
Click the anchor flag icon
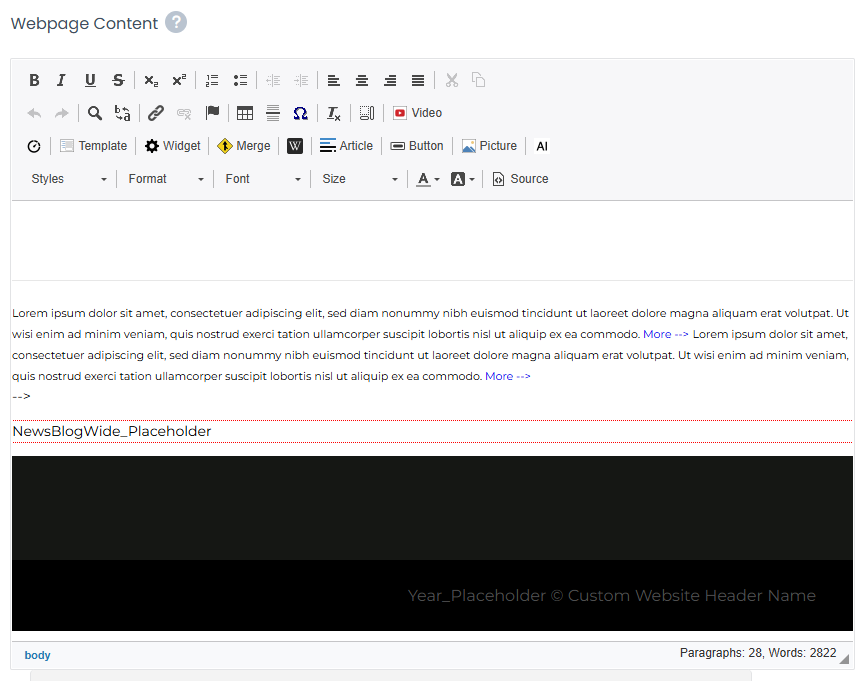tap(212, 113)
